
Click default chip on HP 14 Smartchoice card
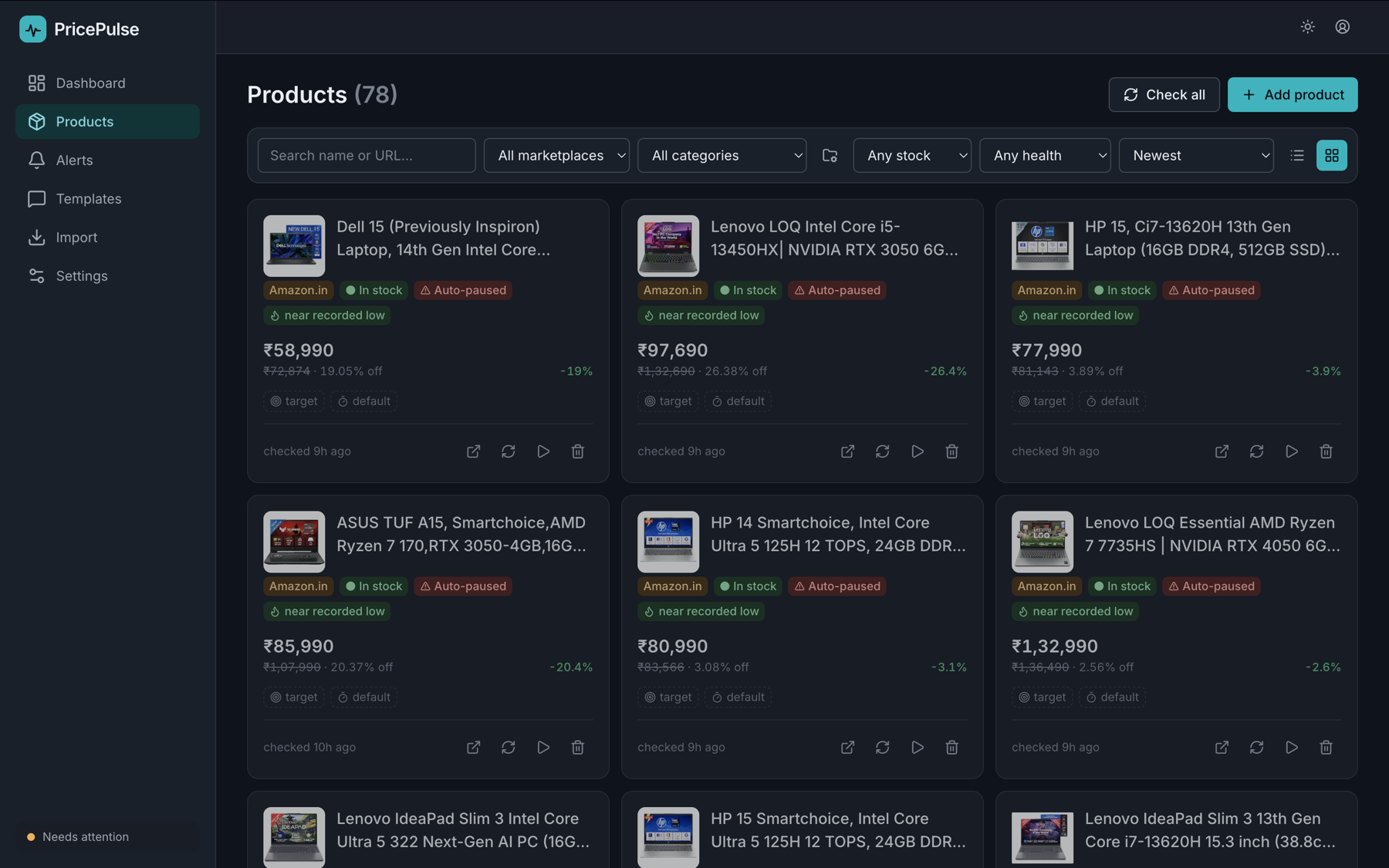coord(738,697)
